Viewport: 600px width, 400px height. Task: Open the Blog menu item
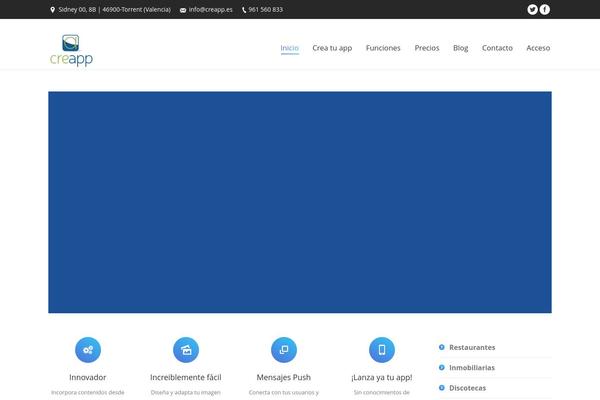coord(461,48)
